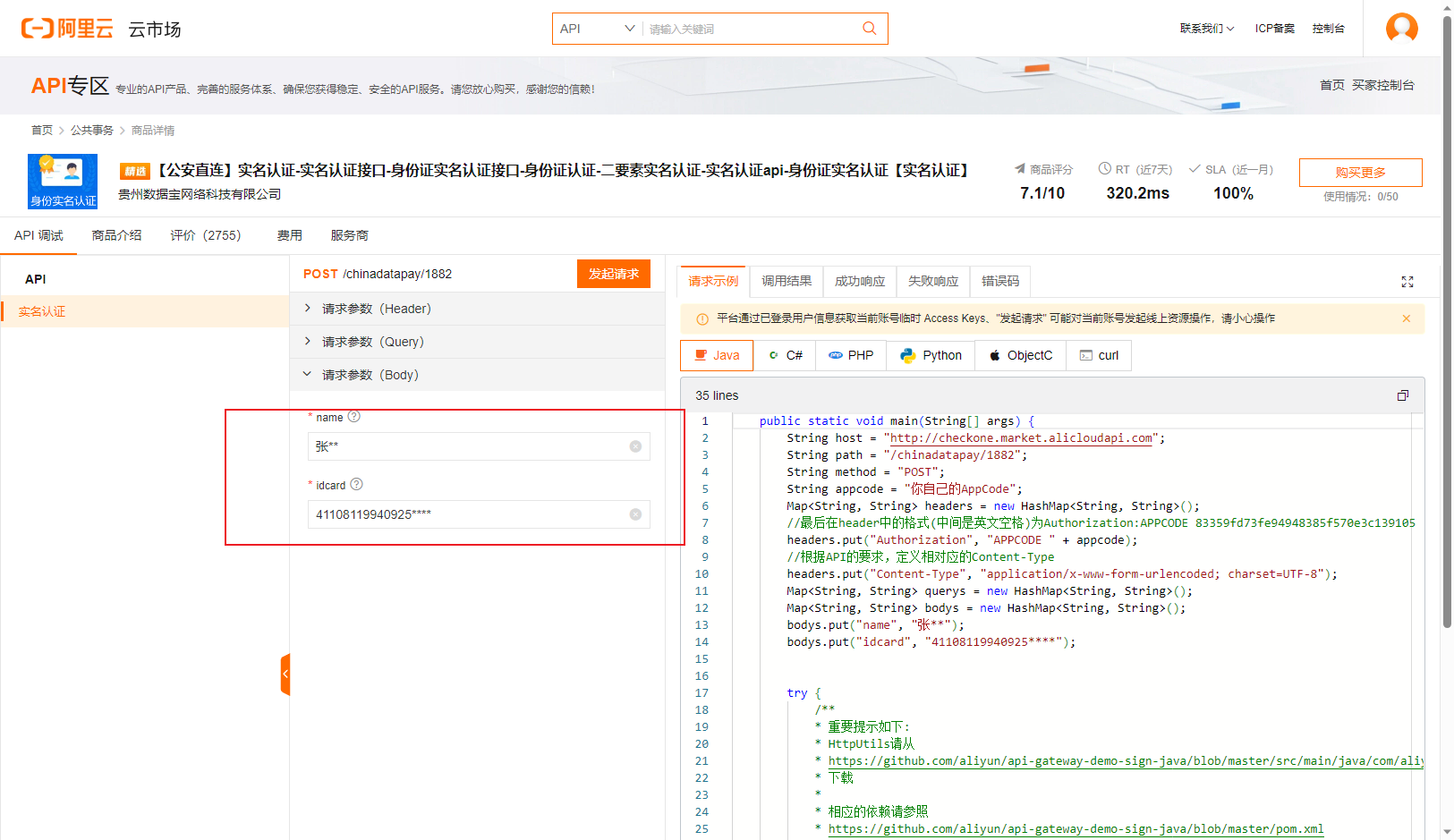1454x840 pixels.
Task: Select the Java language tab
Action: [x=717, y=355]
